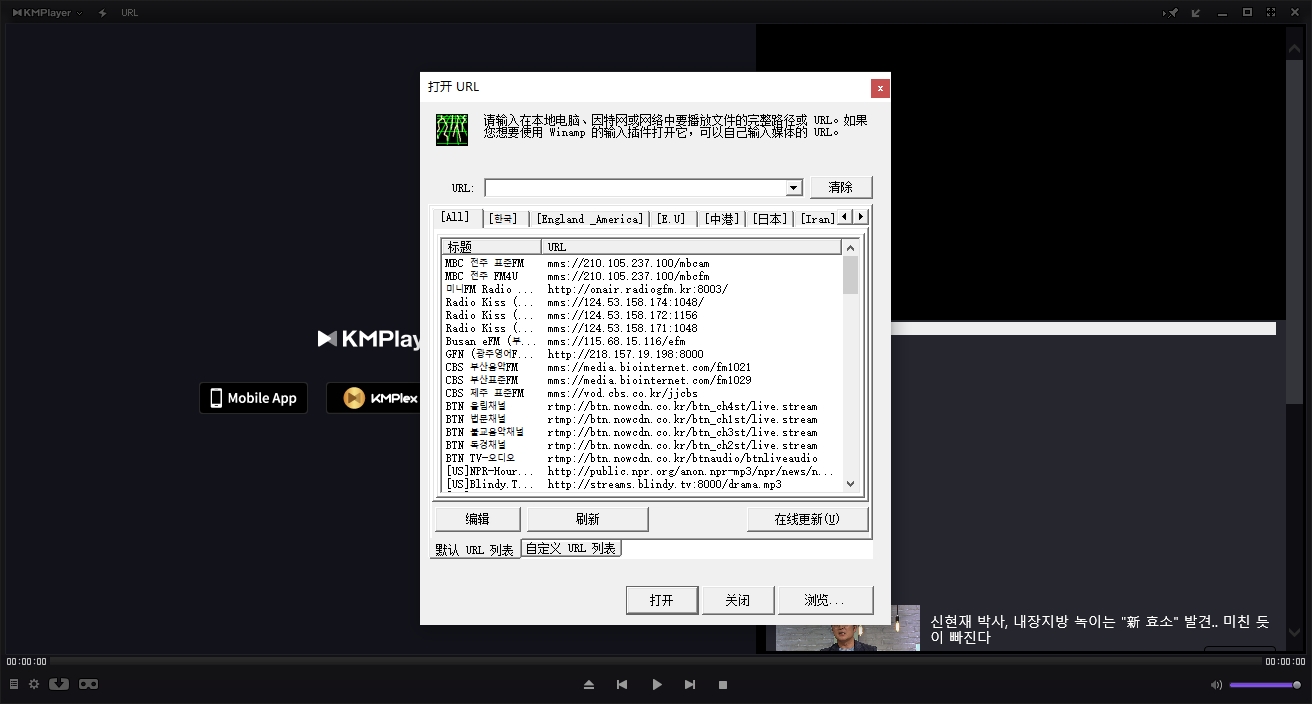Select Radio Kiss row mms://124.53.158.172:1156
This screenshot has height=704, width=1312.
point(642,315)
